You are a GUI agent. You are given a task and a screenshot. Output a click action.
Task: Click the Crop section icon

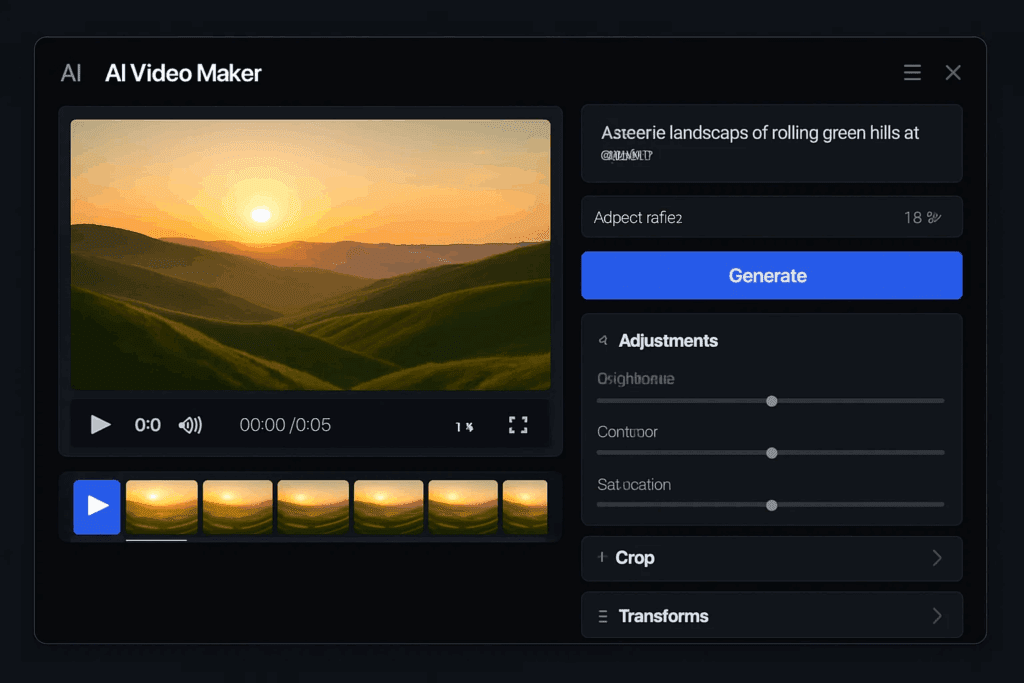point(604,558)
